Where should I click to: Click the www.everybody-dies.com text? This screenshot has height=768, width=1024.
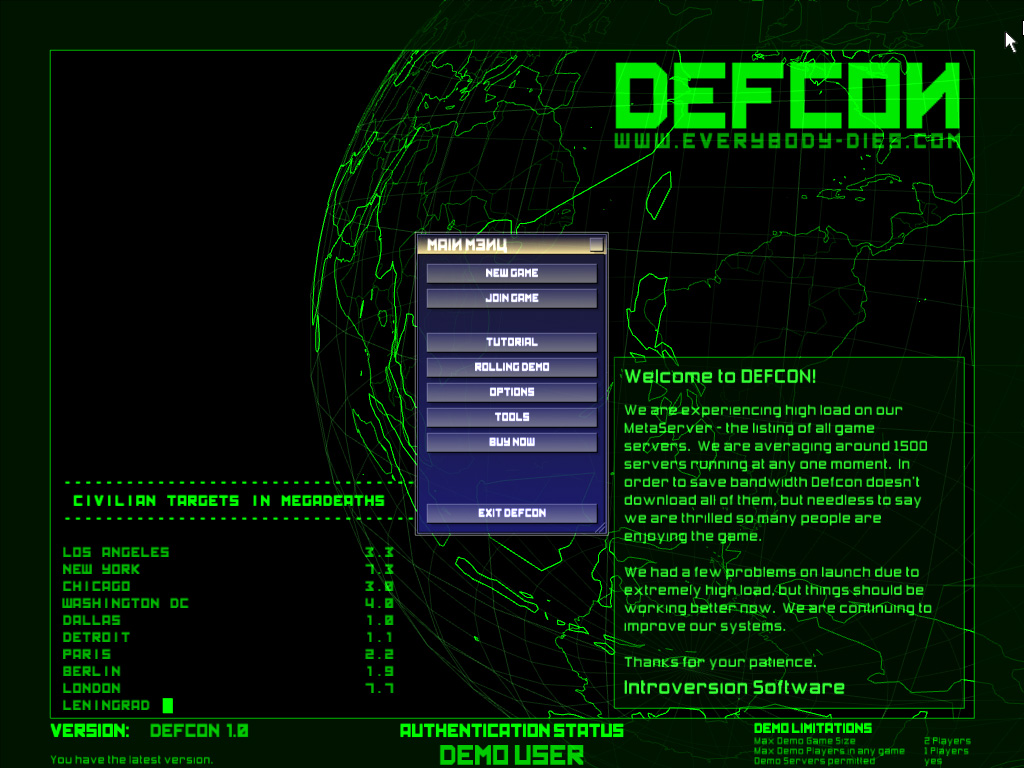(788, 140)
